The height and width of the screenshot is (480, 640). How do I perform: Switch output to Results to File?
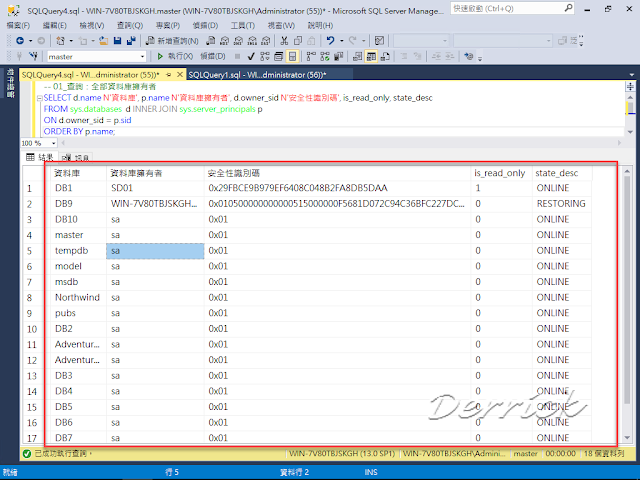[385, 56]
